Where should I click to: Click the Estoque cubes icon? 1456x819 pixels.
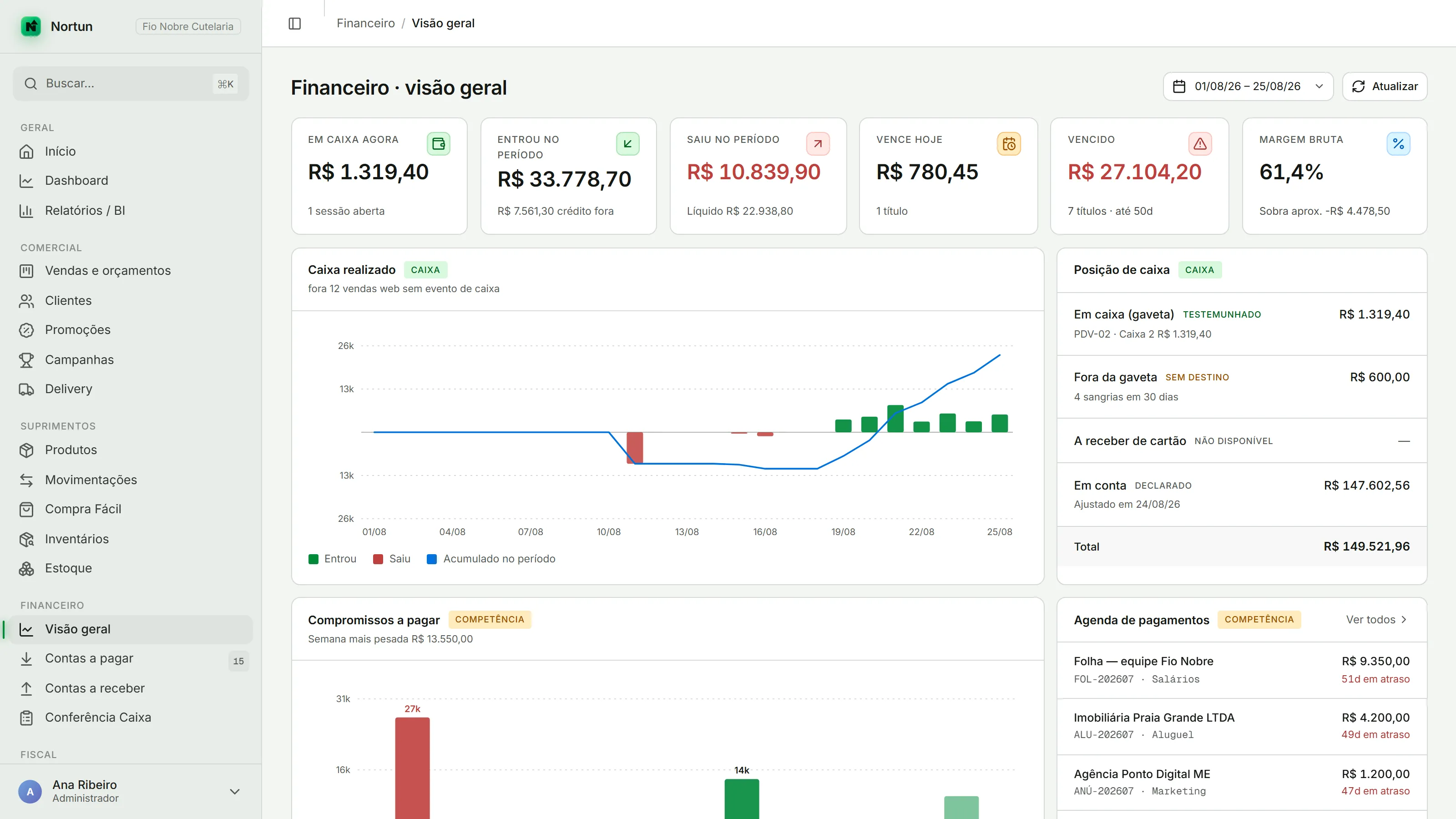coord(26,569)
